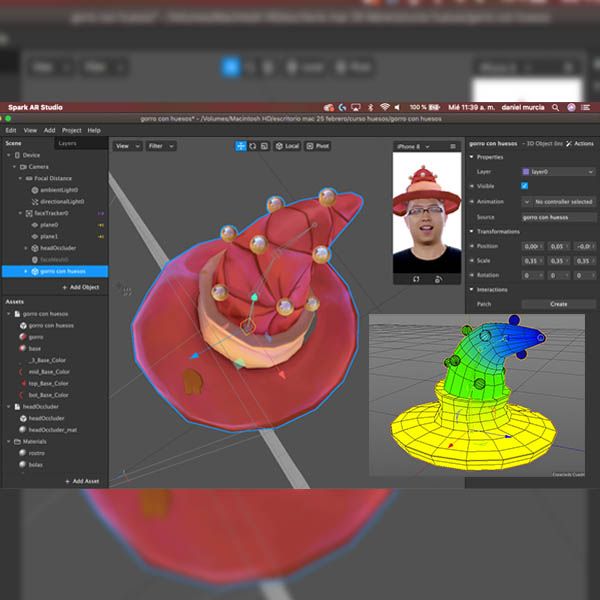Open simulator hamburger menu beside iPhone 8
The width and height of the screenshot is (600, 600).
tap(451, 146)
